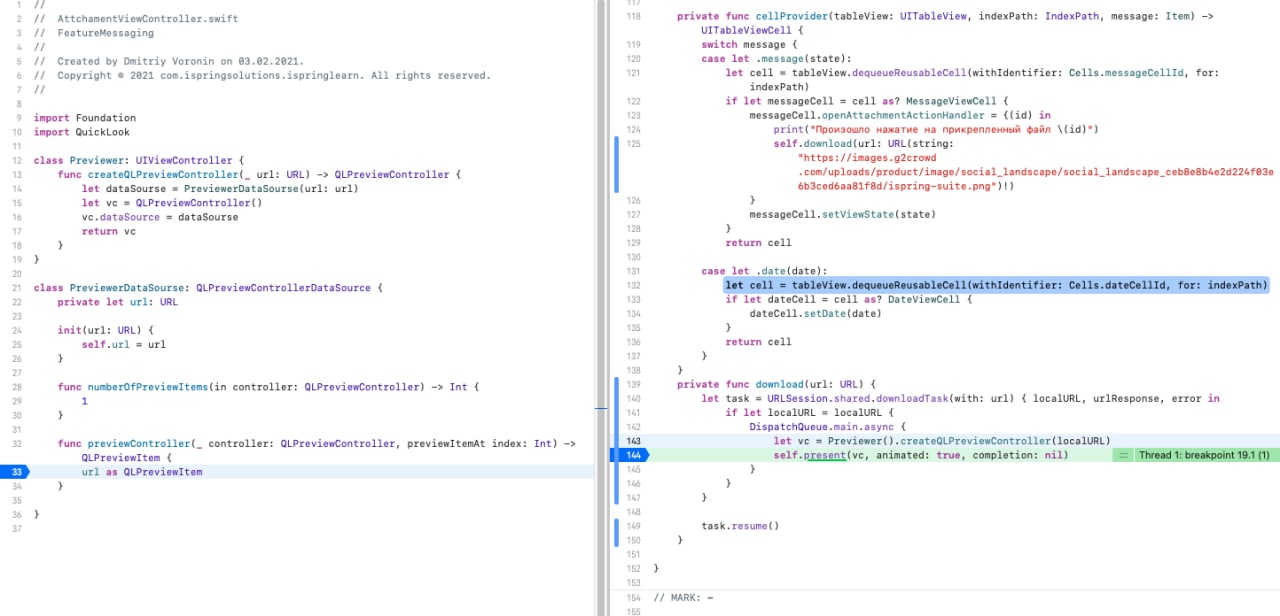Click 'URLSession.shared.downloadTask' on line 140
Image resolution: width=1280 pixels, height=616 pixels.
click(x=857, y=398)
